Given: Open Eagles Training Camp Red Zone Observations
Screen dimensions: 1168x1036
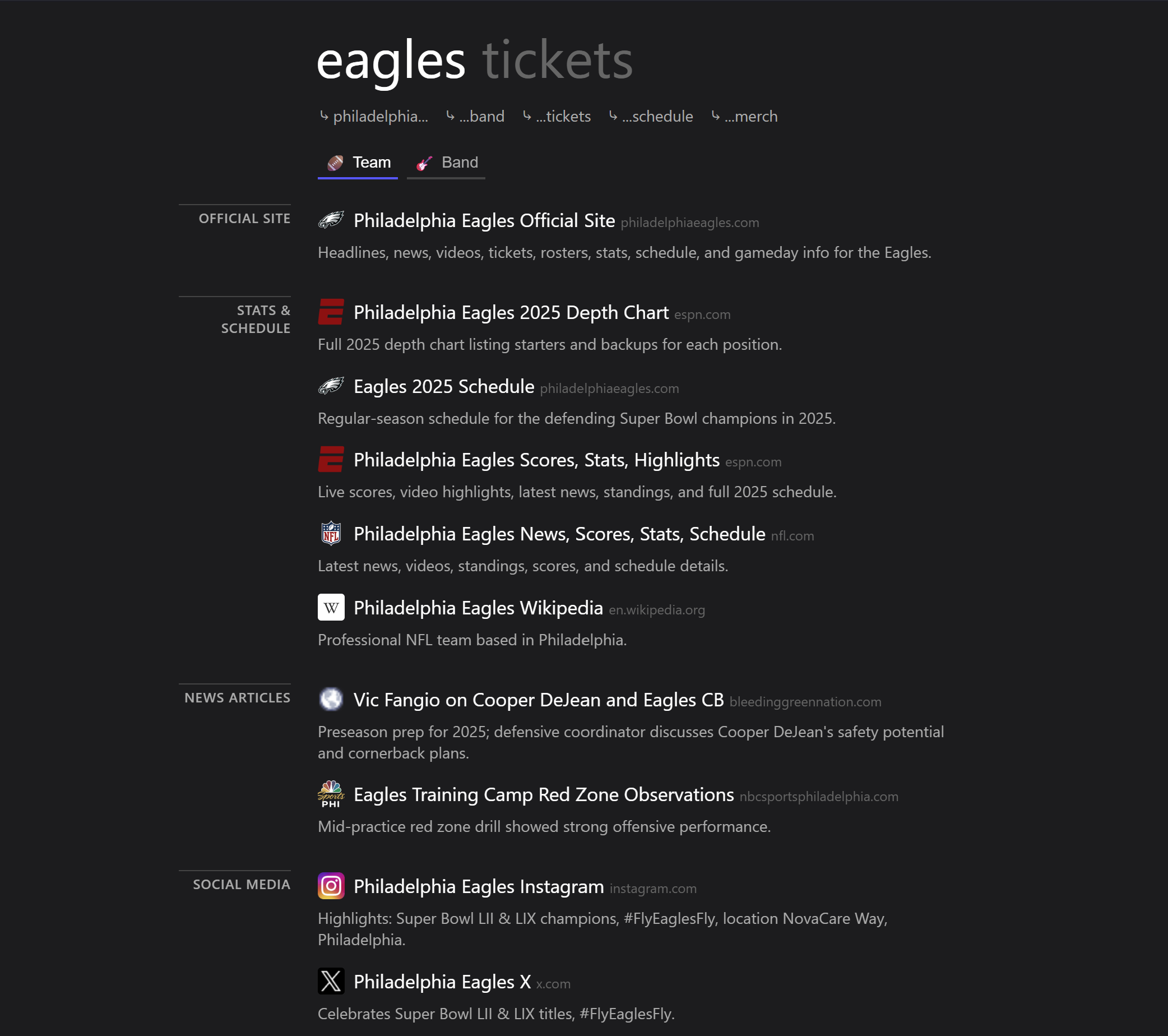Looking at the screenshot, I should tap(544, 795).
